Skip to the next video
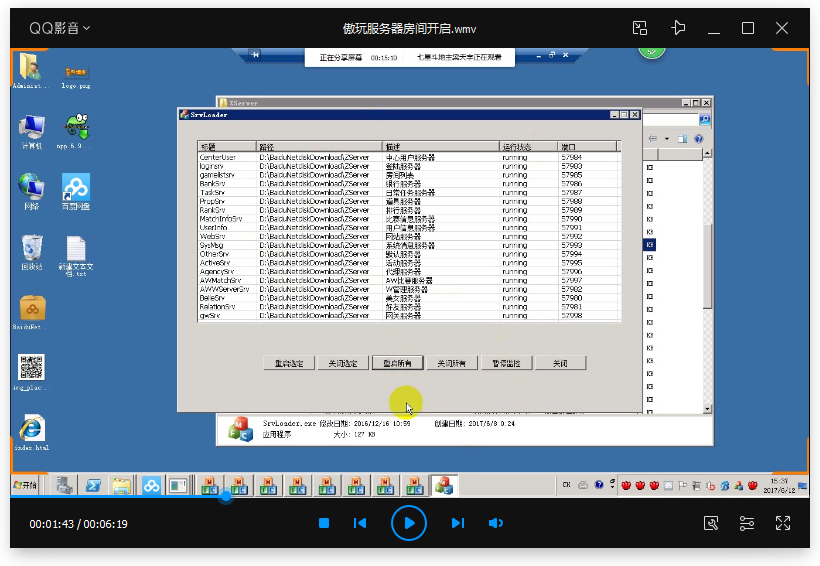The image size is (820, 566). [x=458, y=523]
